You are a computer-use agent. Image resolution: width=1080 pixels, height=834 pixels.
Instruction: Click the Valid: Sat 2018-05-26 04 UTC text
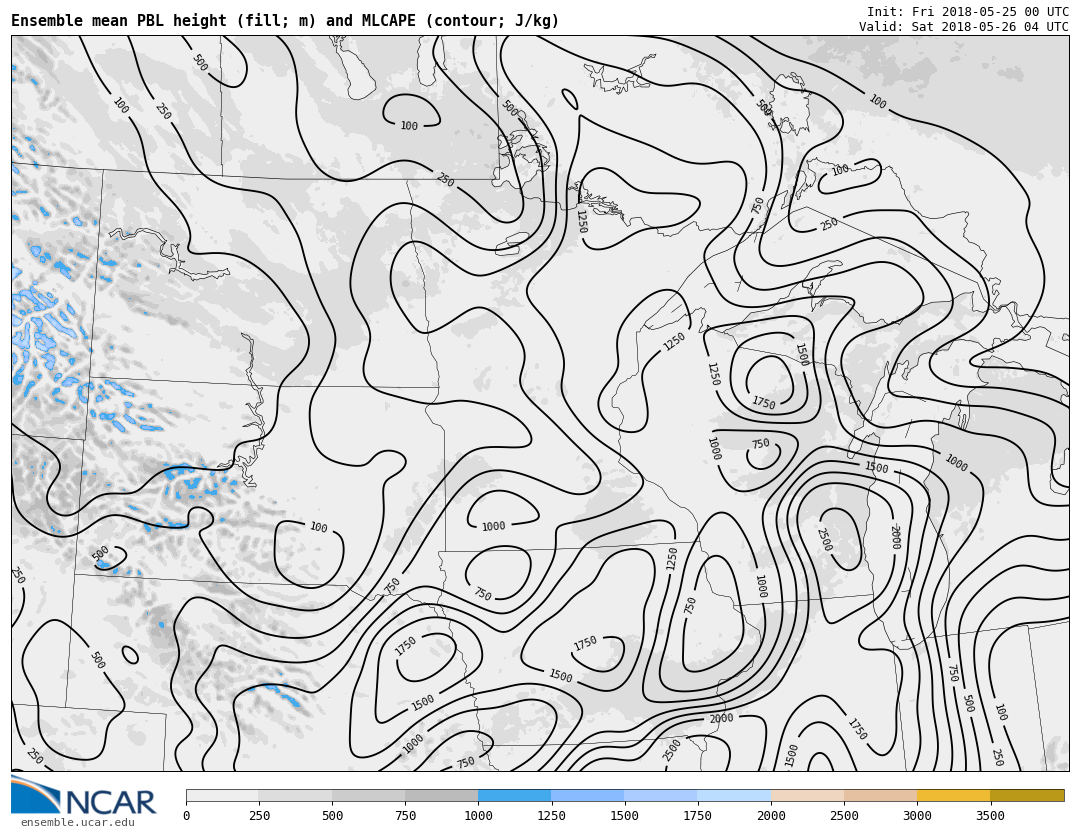pyautogui.click(x=964, y=26)
